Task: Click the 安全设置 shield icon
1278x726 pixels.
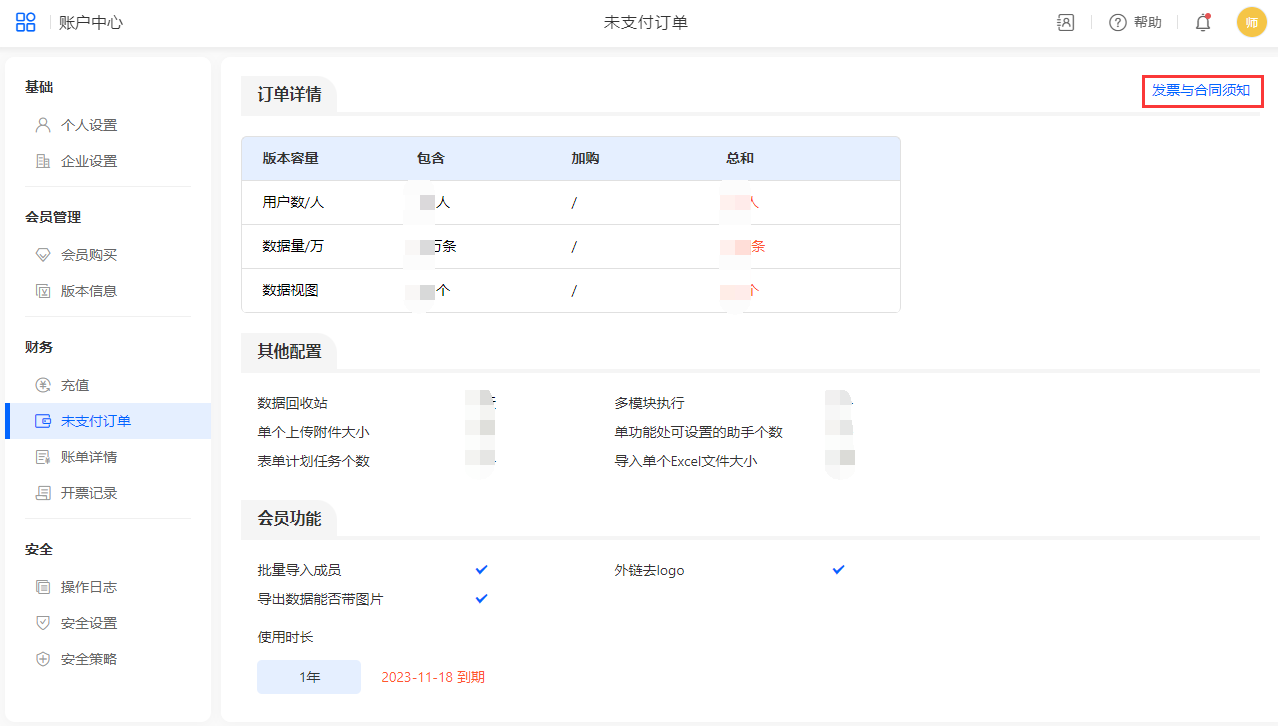Action: tap(42, 623)
